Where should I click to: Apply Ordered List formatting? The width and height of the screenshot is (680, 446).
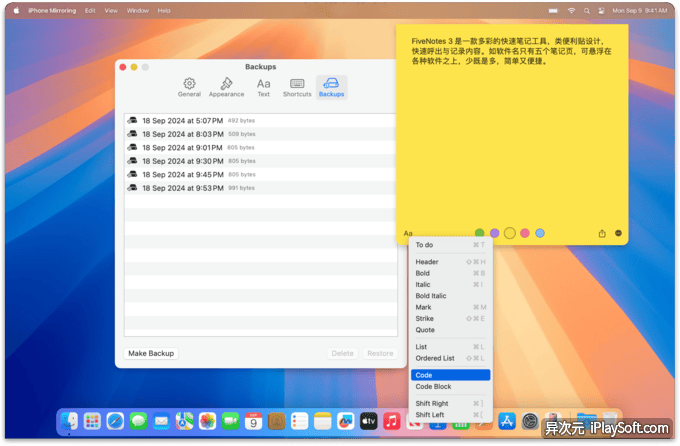(x=433, y=358)
